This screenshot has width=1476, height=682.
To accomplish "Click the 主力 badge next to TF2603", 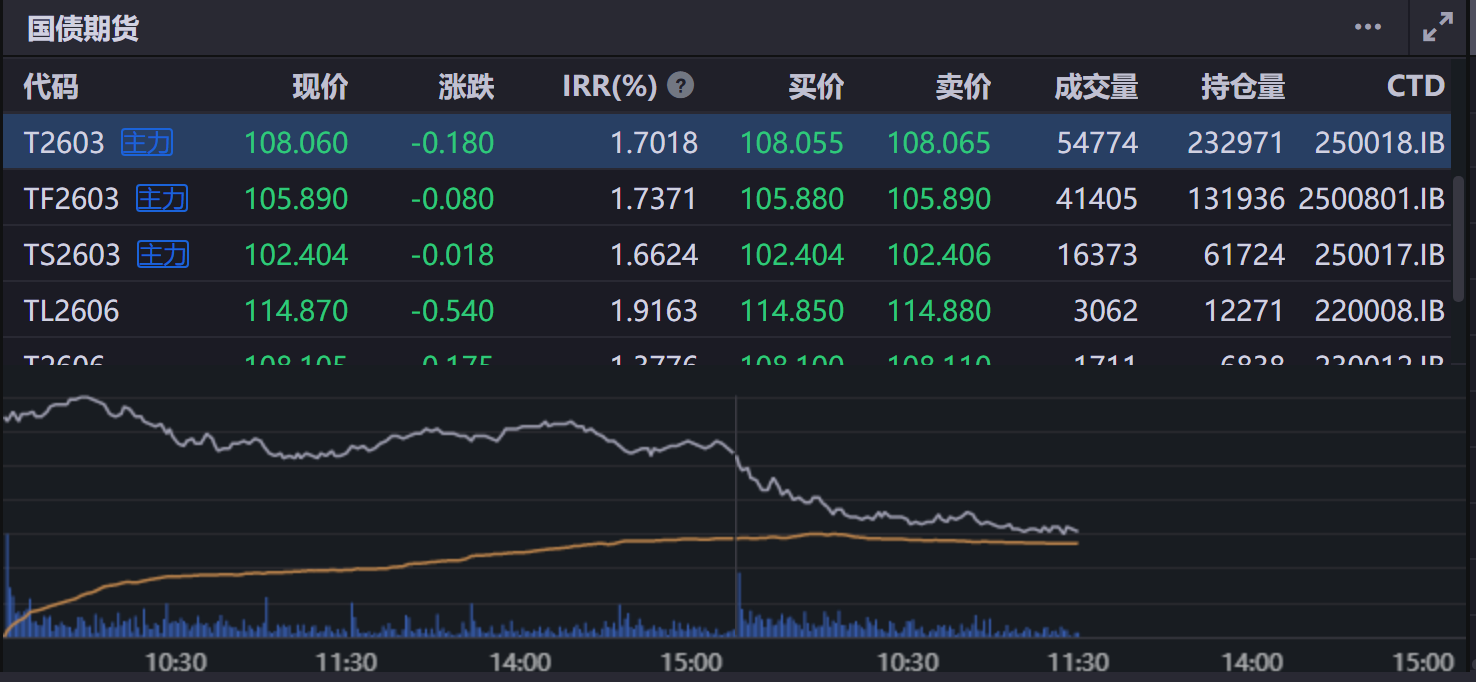I will click(162, 199).
